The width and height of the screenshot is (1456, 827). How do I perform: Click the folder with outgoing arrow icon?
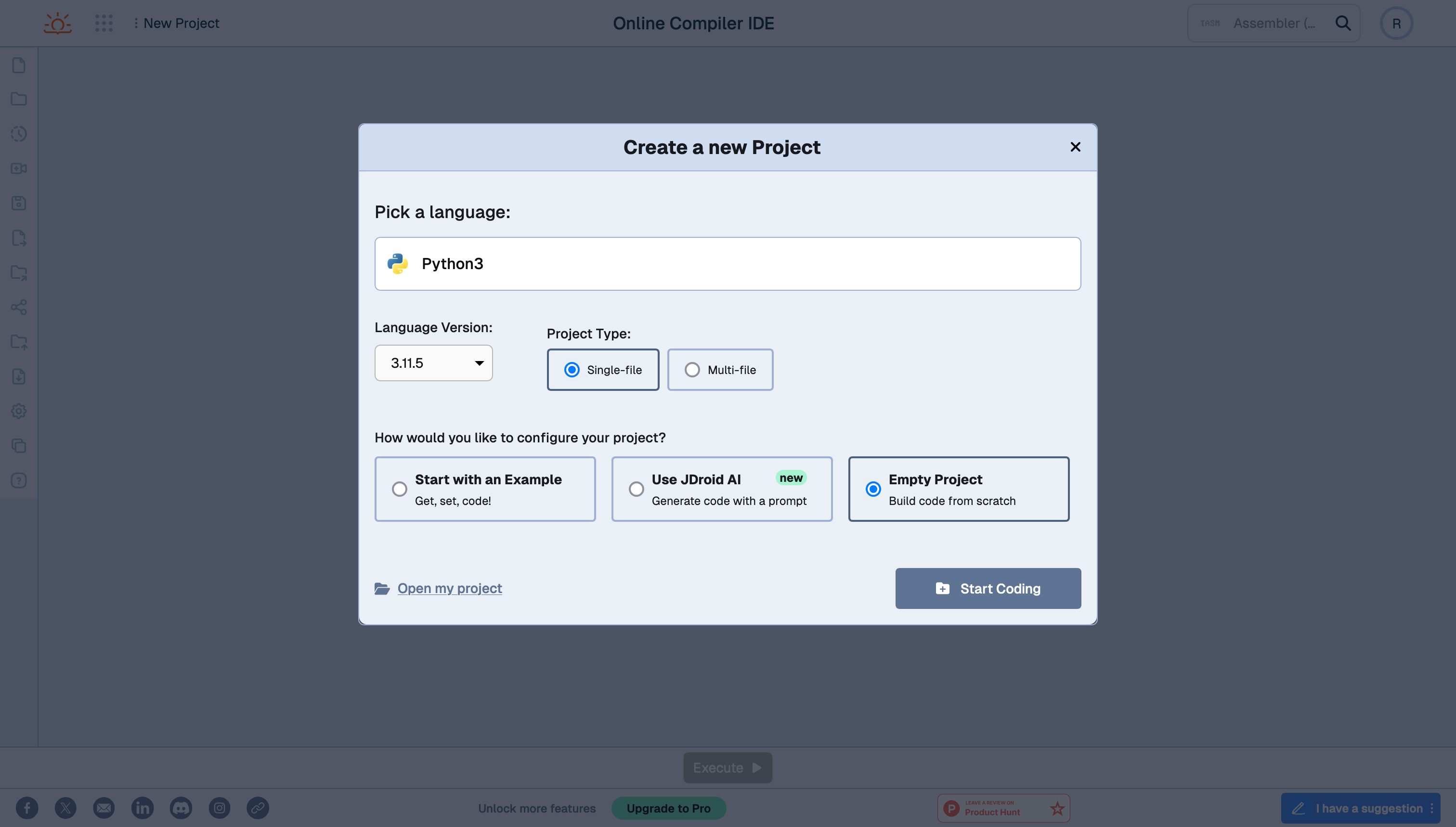[x=19, y=272]
